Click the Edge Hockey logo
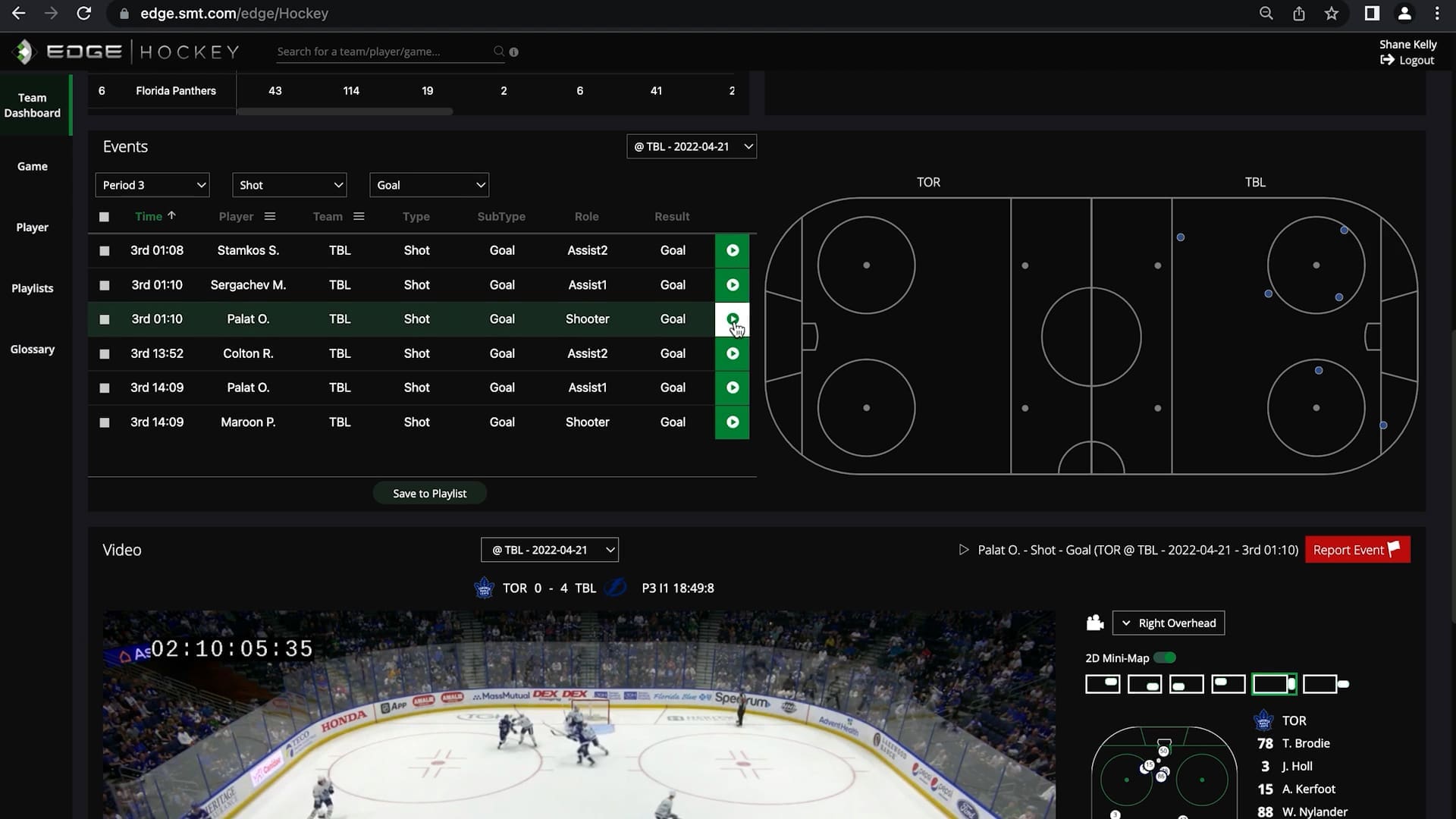Screen dimensions: 1456x819 click(x=126, y=52)
